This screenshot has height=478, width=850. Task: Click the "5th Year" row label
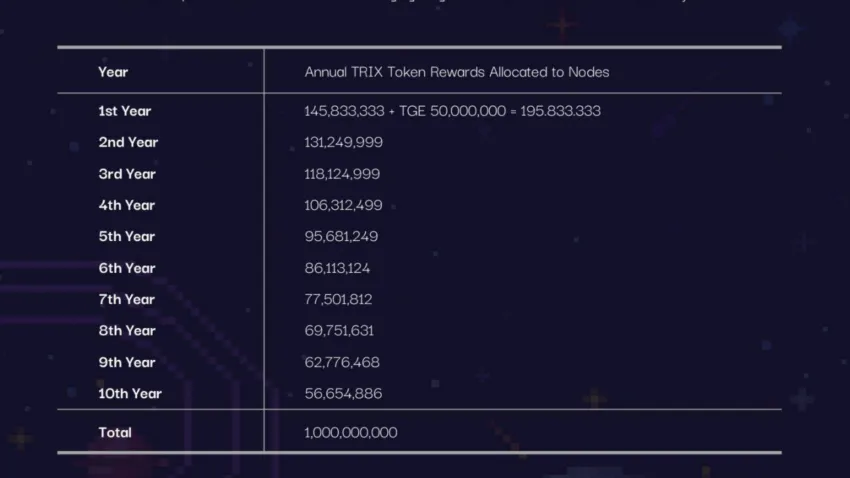[127, 237]
